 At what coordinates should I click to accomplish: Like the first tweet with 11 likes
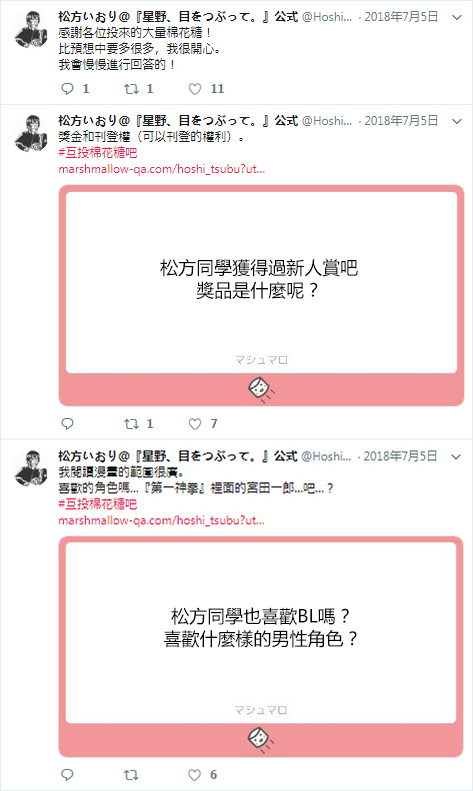click(x=195, y=89)
